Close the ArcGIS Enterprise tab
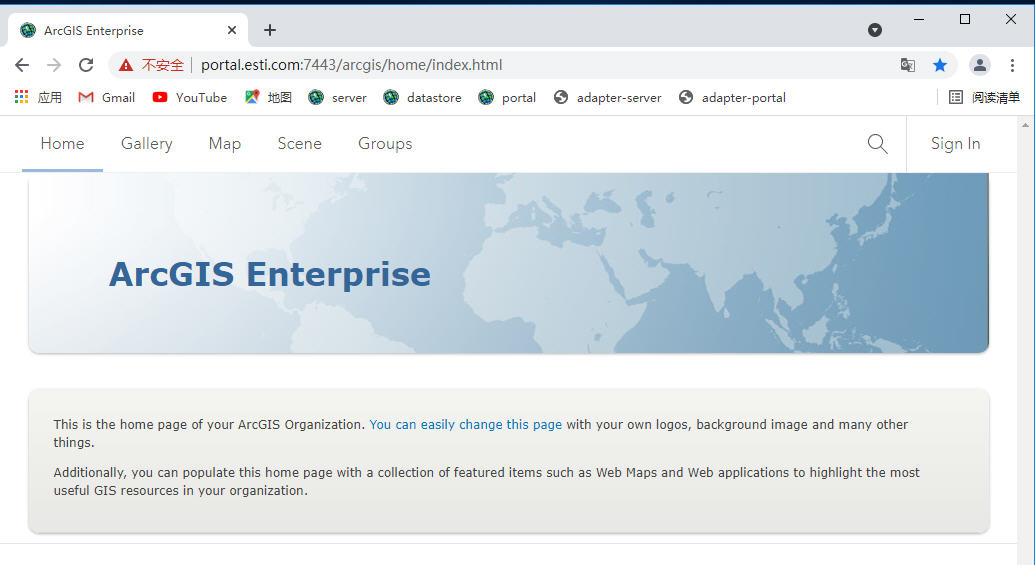 tap(232, 30)
